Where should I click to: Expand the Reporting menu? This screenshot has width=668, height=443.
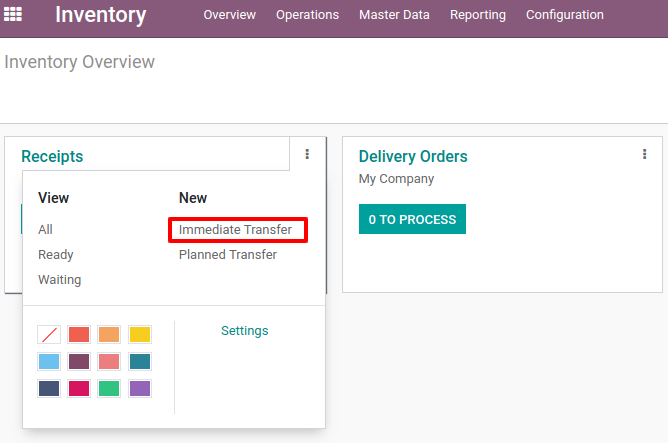478,15
